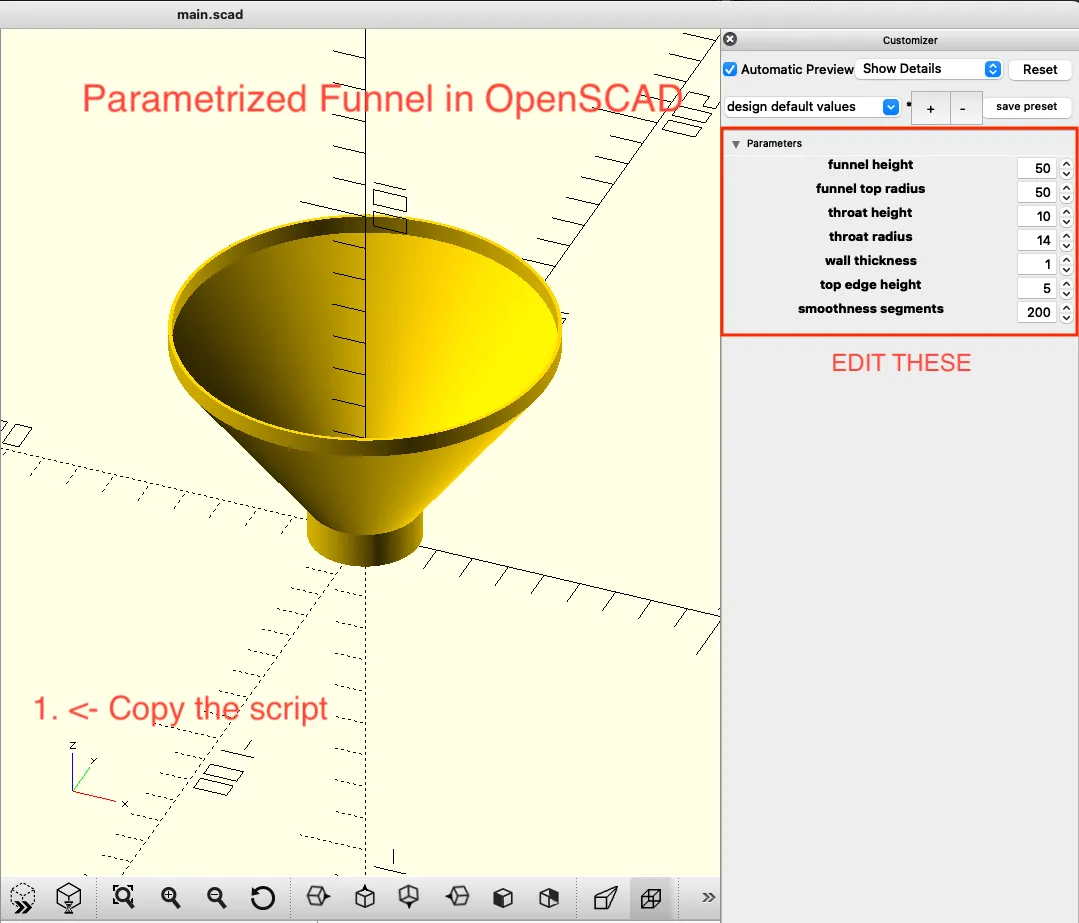Reset the view with the circular arrow icon
This screenshot has height=923, width=1079.
[262, 898]
